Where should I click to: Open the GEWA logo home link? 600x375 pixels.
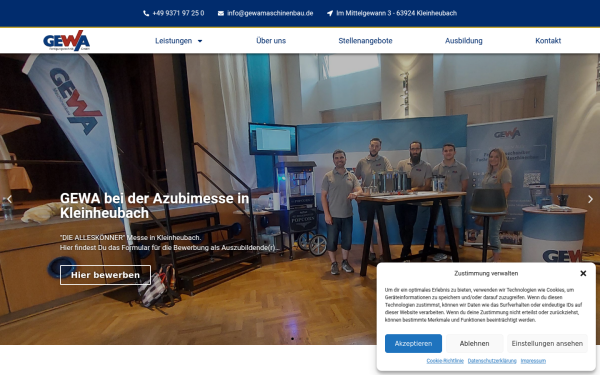(67, 41)
